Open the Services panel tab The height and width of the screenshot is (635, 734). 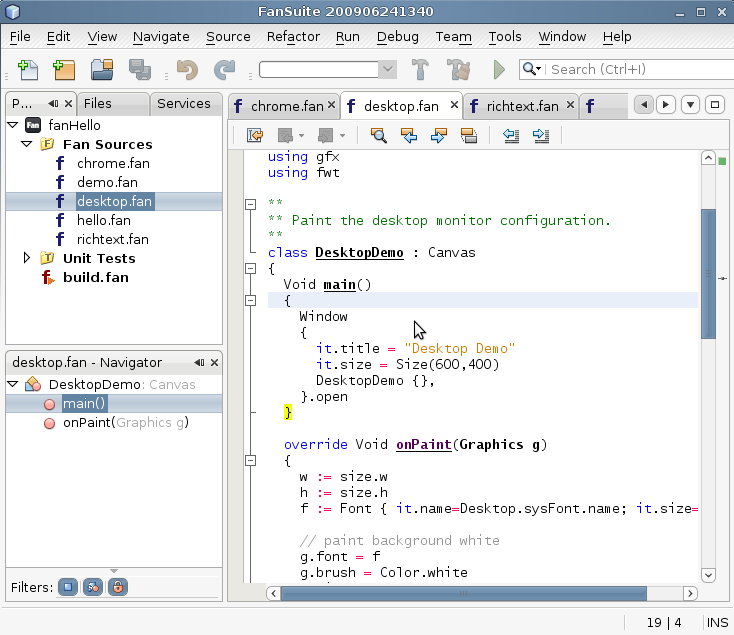[x=184, y=104]
